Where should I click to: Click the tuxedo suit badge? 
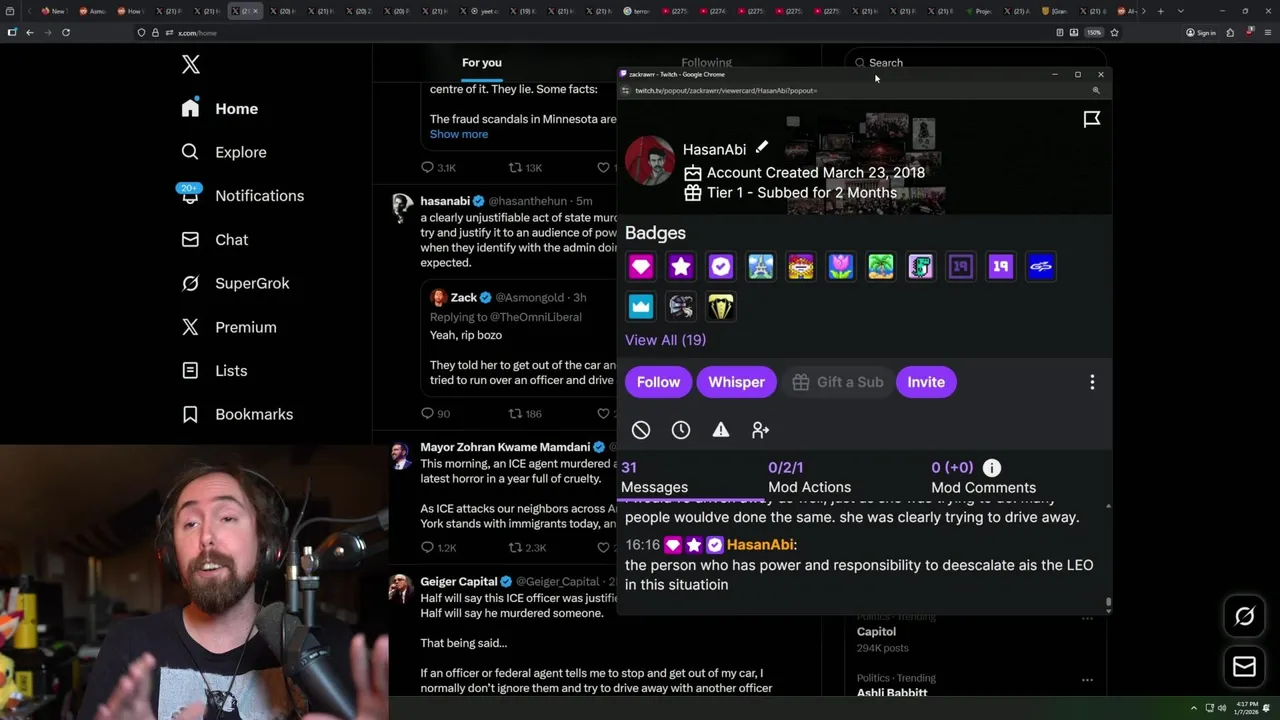(721, 307)
